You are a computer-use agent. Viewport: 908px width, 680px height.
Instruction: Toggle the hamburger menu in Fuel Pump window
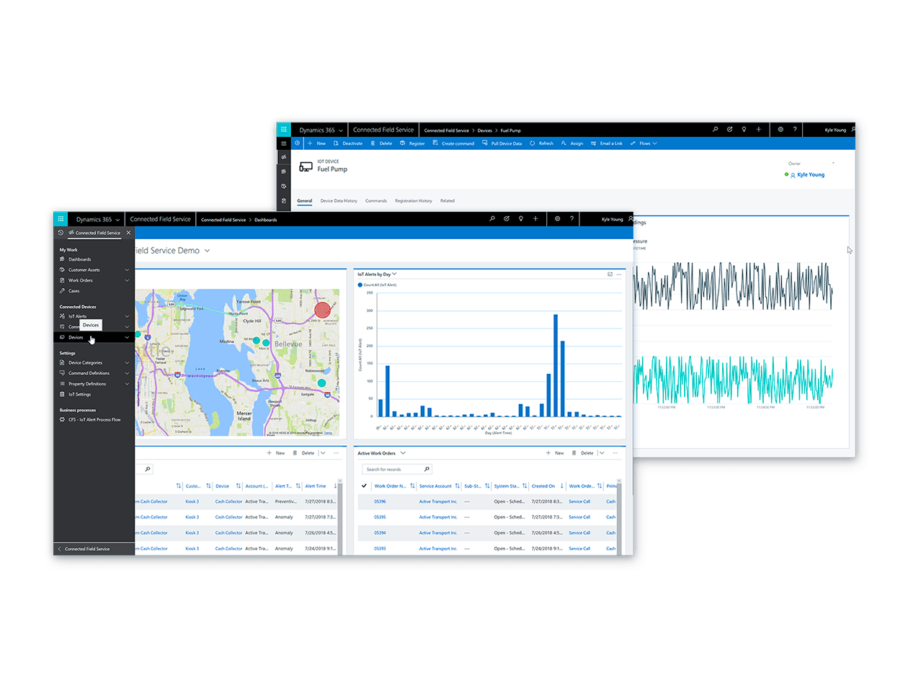coord(284,143)
